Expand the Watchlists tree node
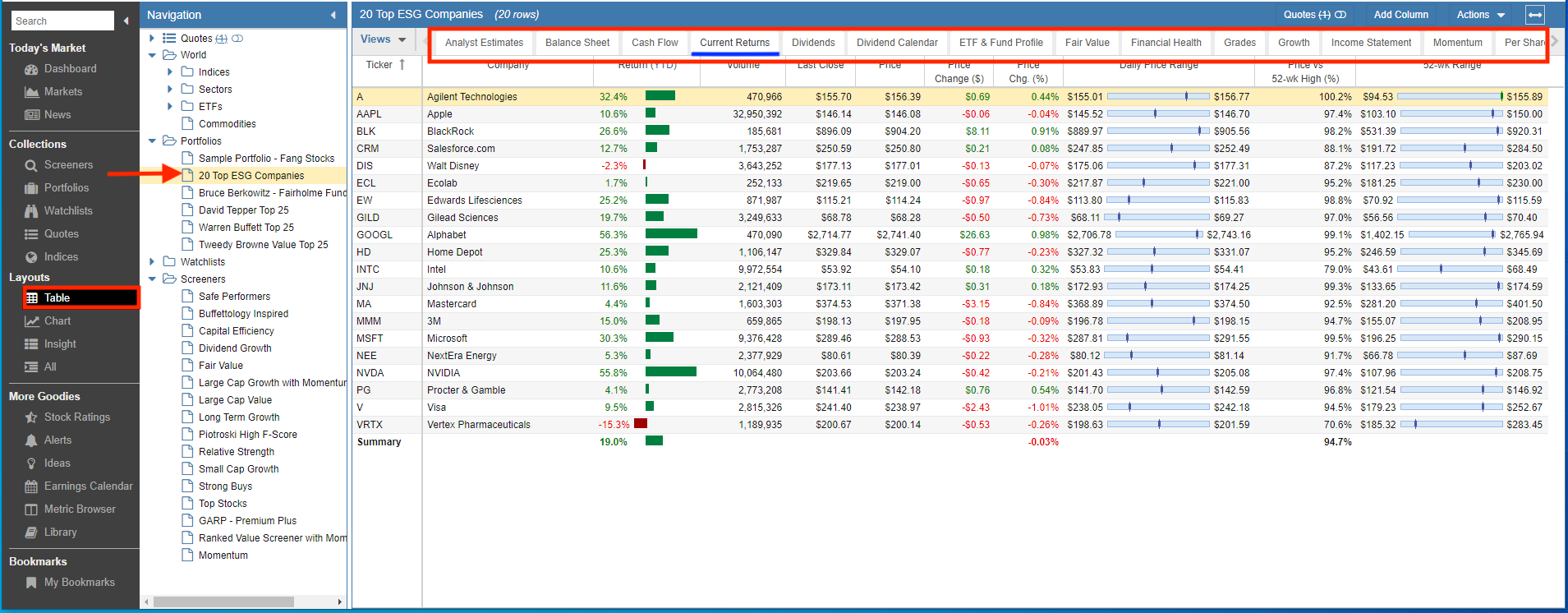1568x613 pixels. coord(152,262)
